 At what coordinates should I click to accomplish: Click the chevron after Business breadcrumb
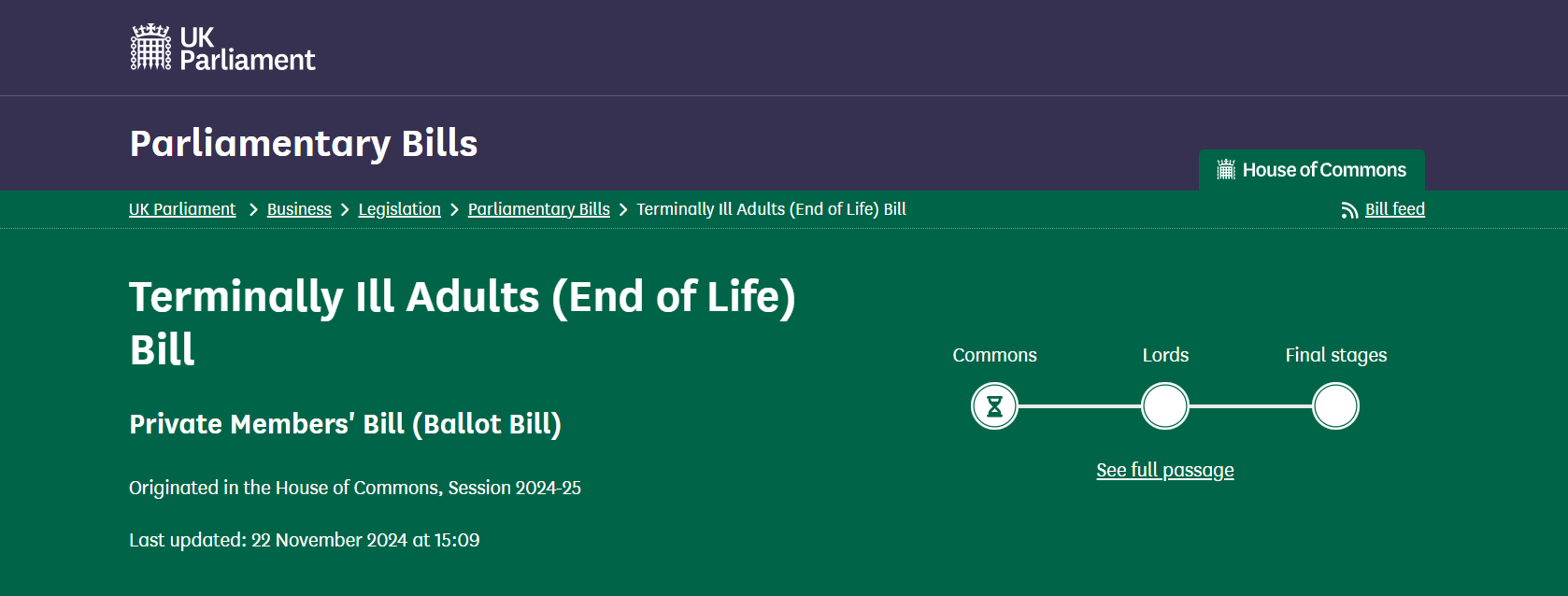[x=345, y=210]
